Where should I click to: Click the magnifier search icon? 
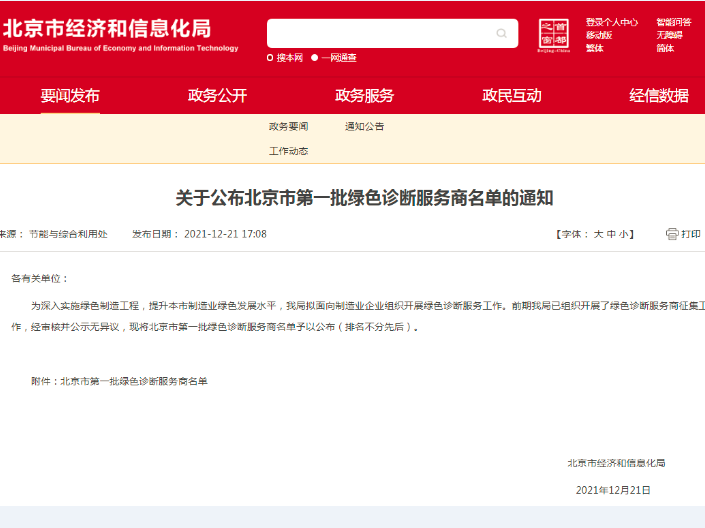point(502,34)
